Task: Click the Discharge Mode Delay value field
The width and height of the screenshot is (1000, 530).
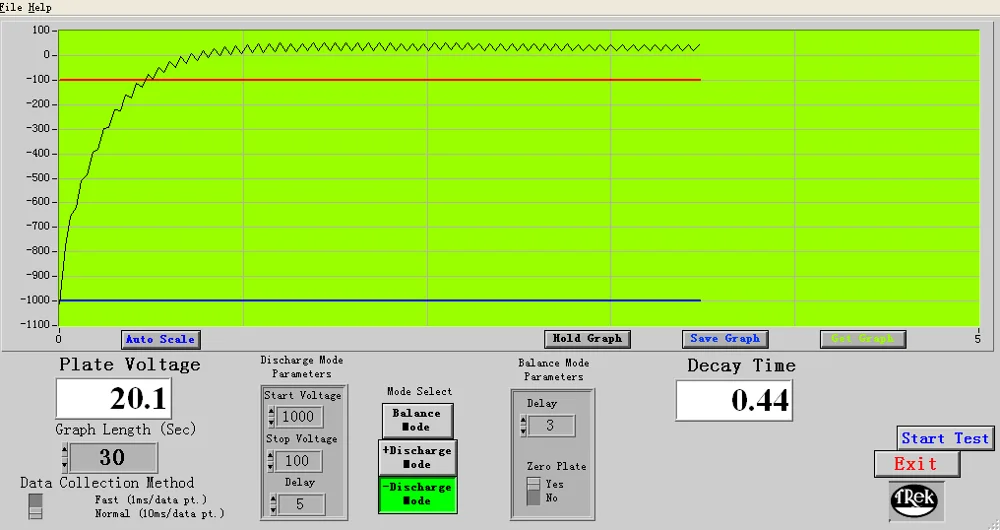Action: pos(301,505)
